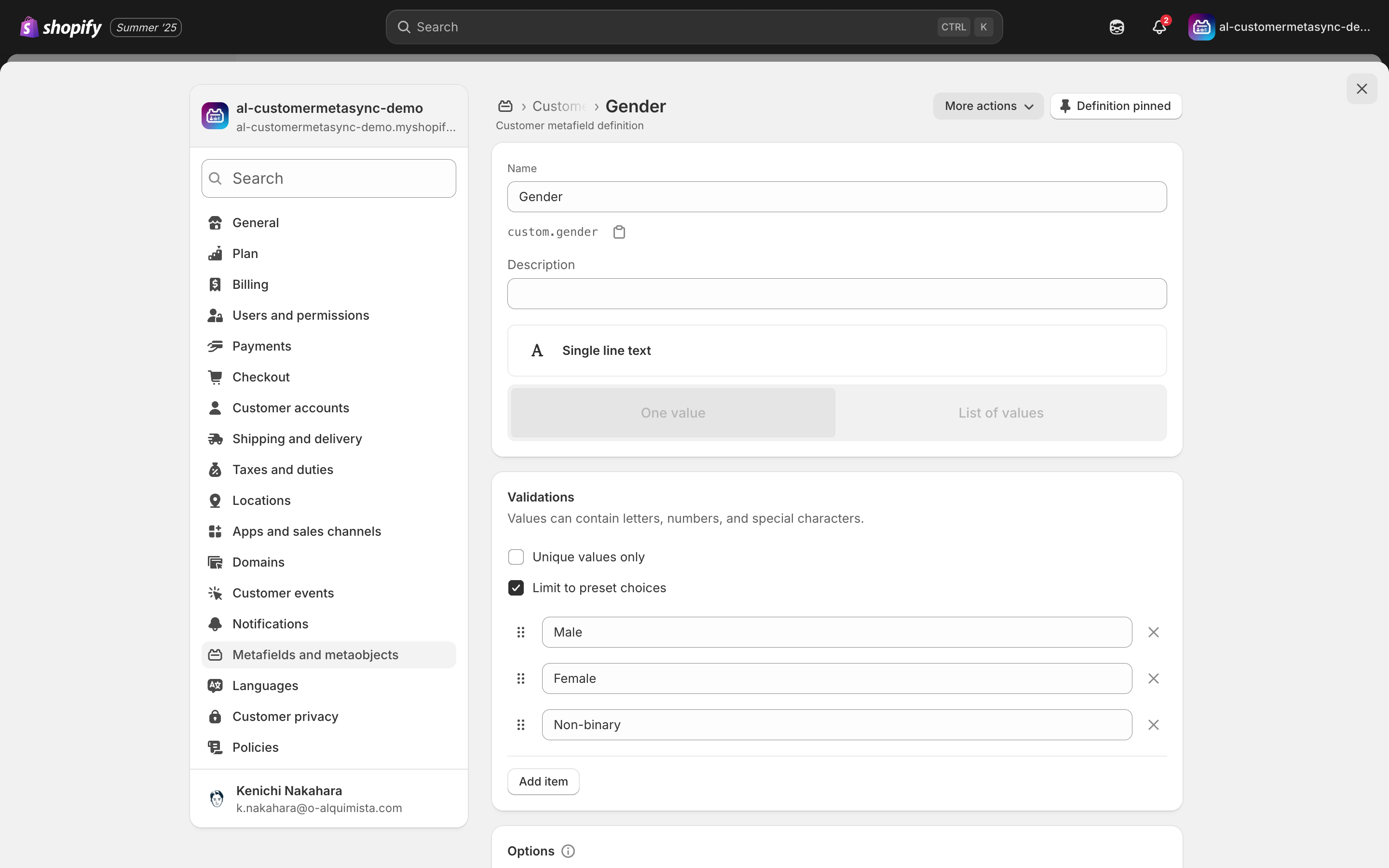Open the Single line text type selector
The image size is (1389, 868).
(836, 351)
